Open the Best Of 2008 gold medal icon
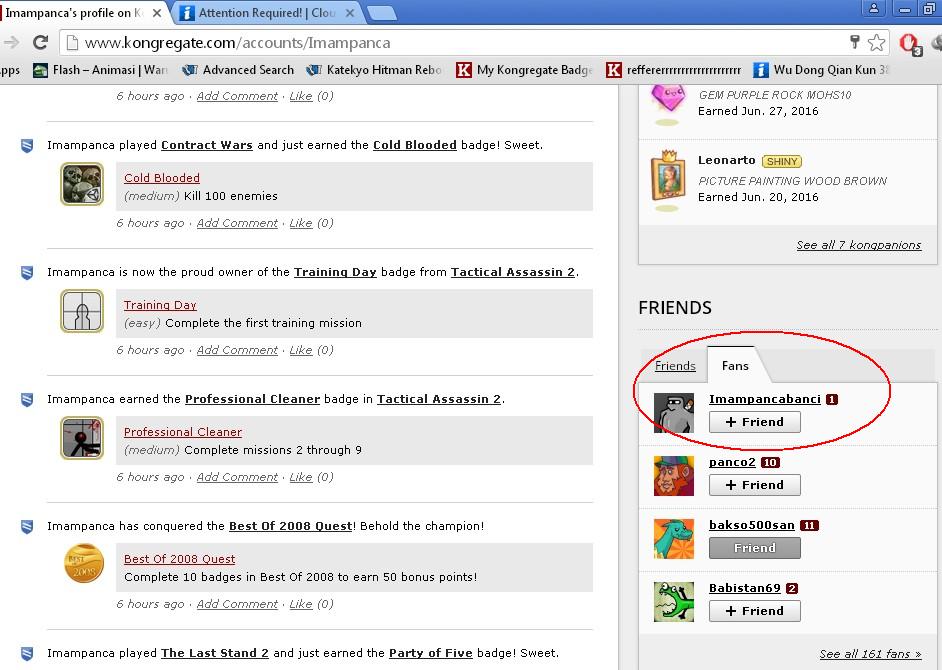 tap(84, 564)
